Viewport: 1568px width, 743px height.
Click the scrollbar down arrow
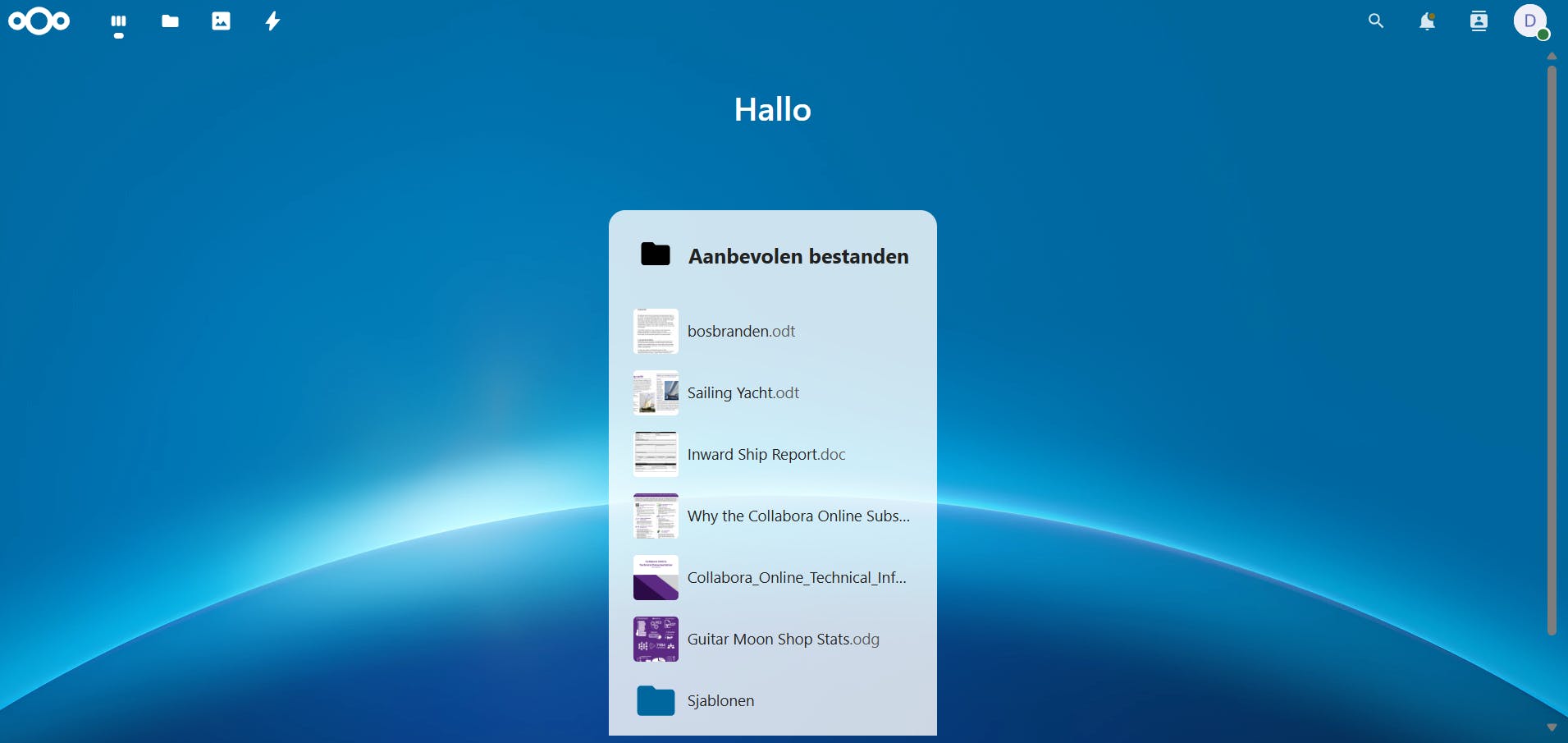1552,727
